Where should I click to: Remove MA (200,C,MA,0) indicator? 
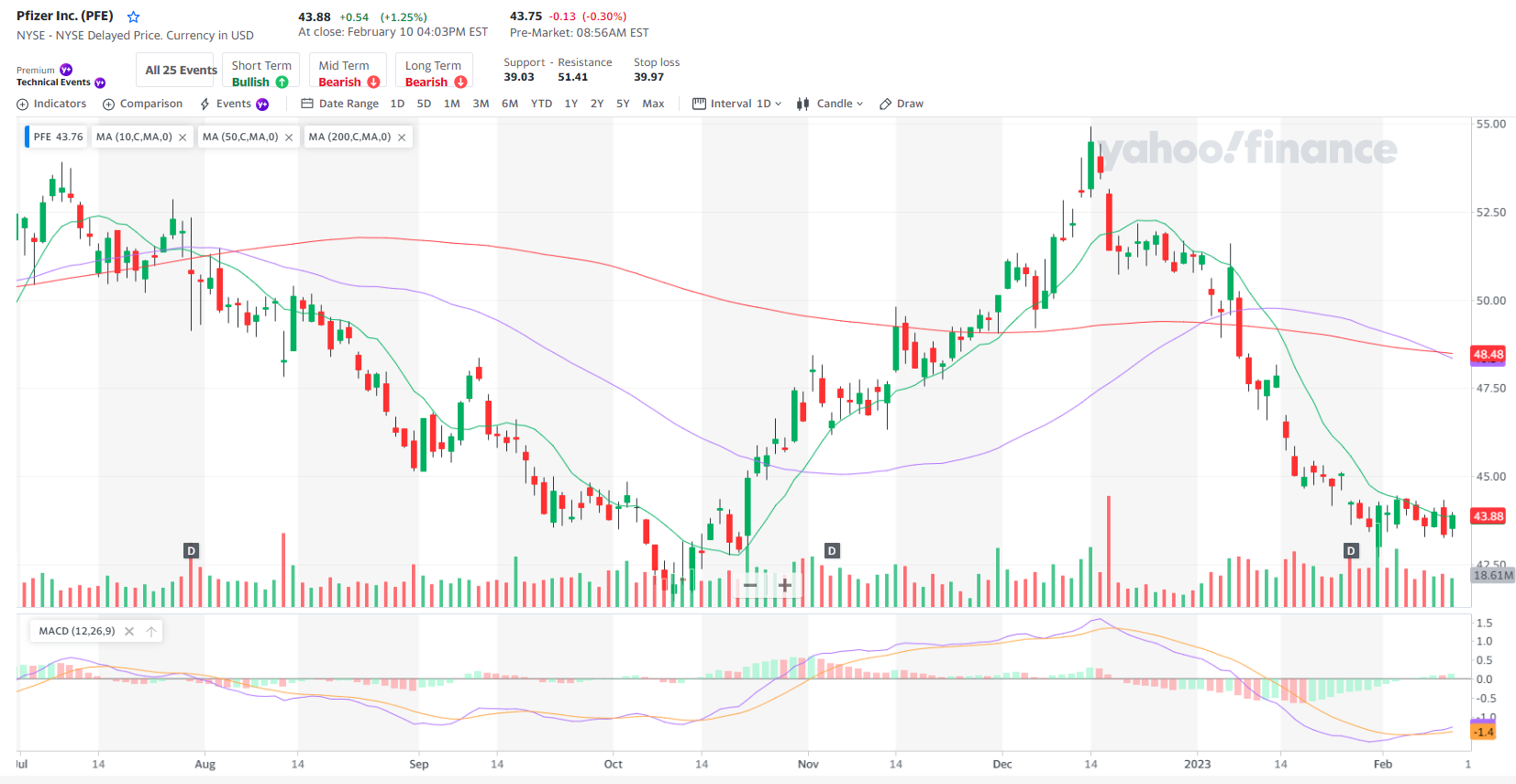(x=402, y=138)
